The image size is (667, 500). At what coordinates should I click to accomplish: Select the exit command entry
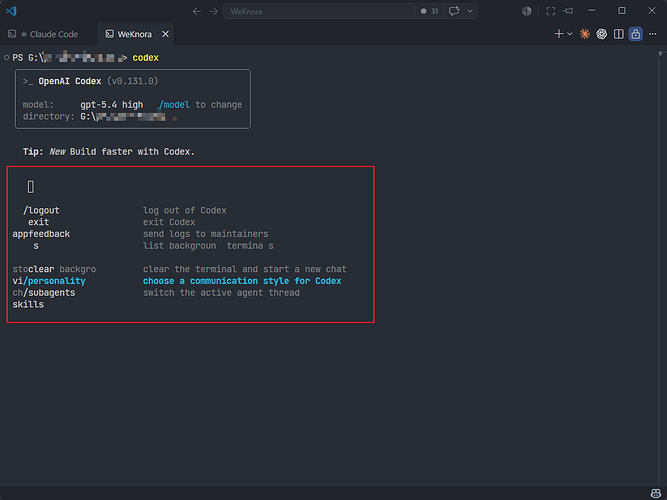pos(38,222)
